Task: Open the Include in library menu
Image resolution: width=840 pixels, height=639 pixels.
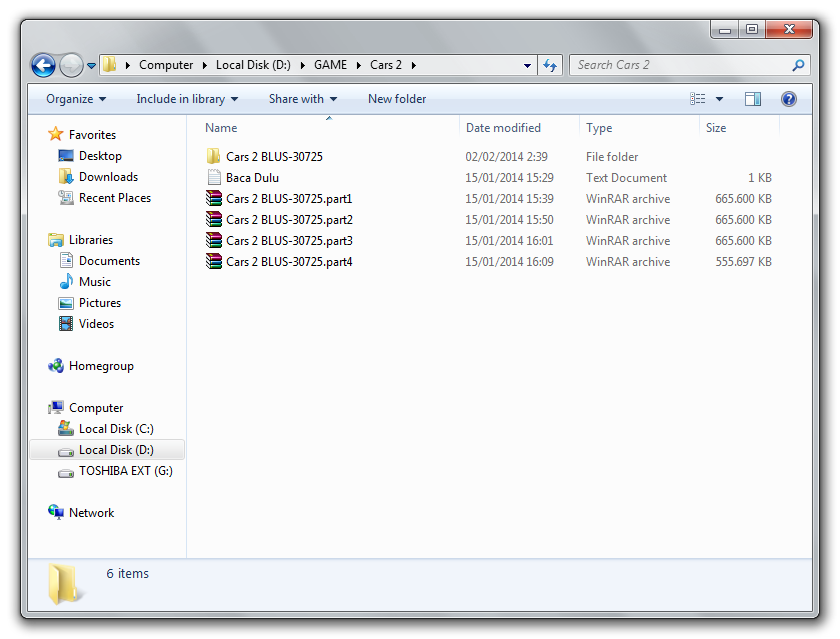Action: click(187, 99)
